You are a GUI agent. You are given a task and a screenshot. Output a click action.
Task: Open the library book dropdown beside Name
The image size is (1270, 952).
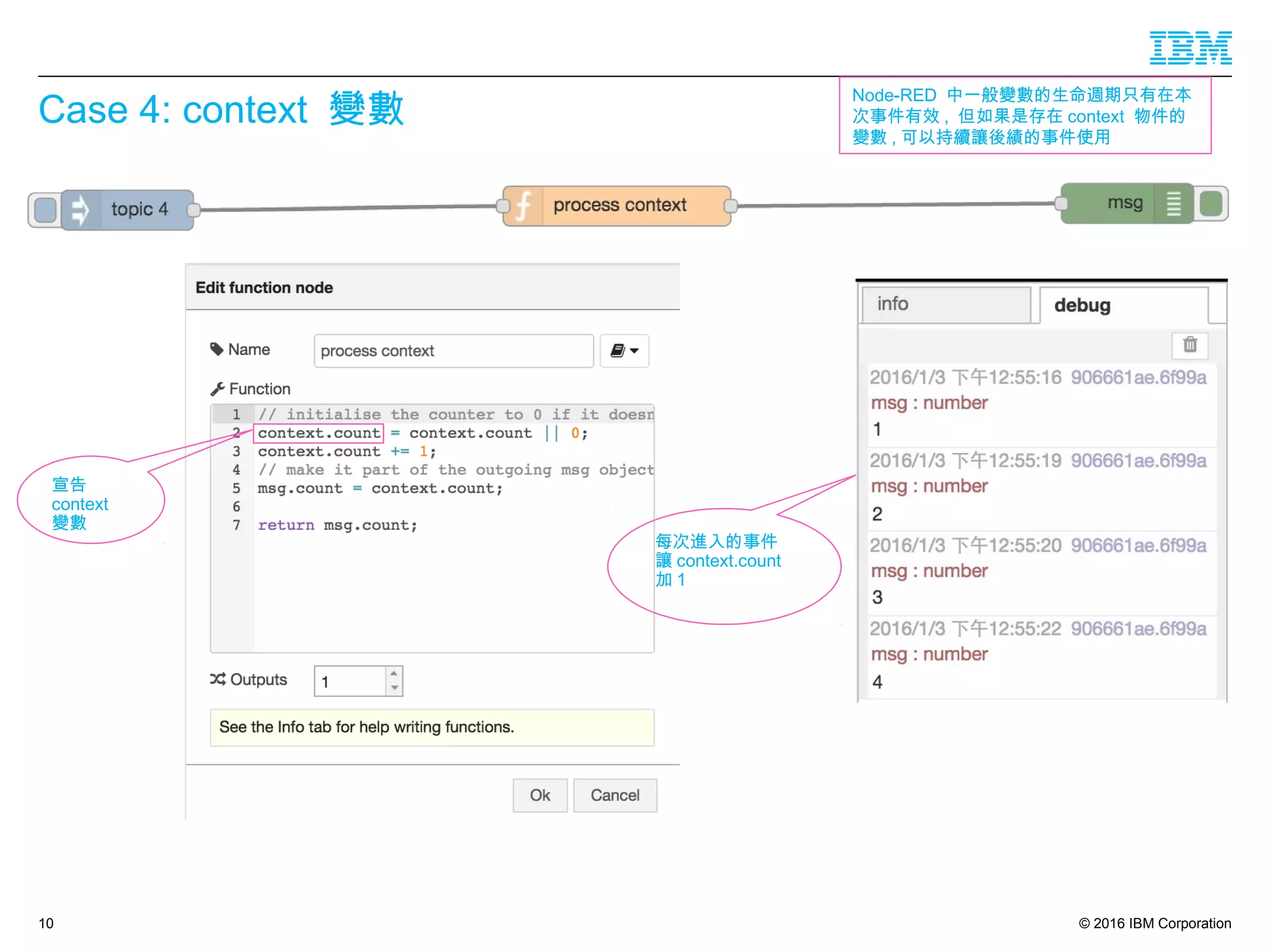tap(624, 351)
